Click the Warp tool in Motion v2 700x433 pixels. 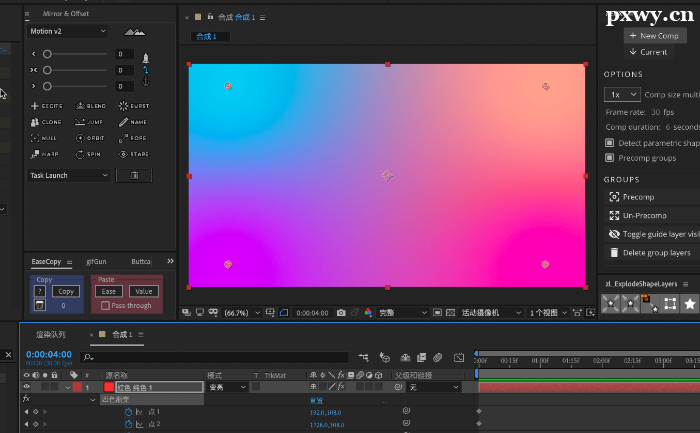point(44,154)
